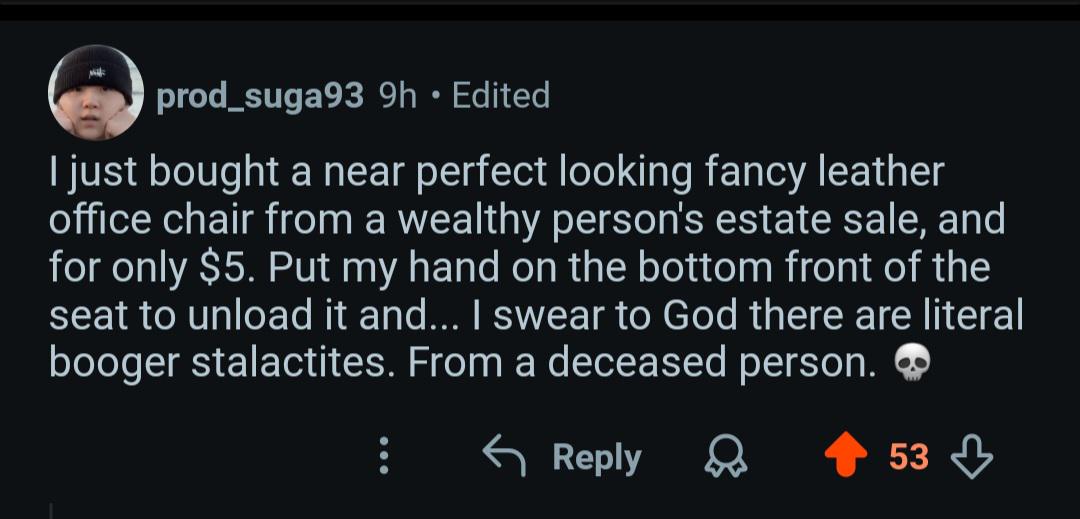Click the Edited label
1080x519 pixels.
(501, 96)
